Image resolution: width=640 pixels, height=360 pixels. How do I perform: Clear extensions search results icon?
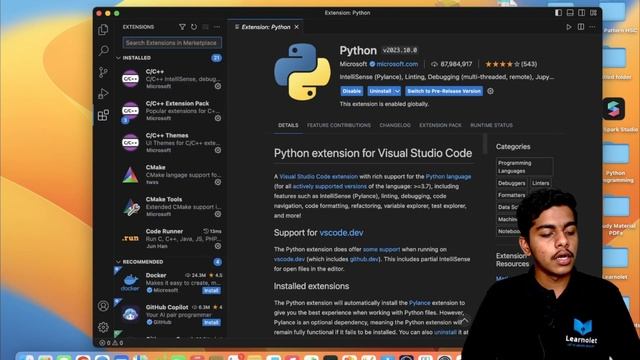coord(205,27)
